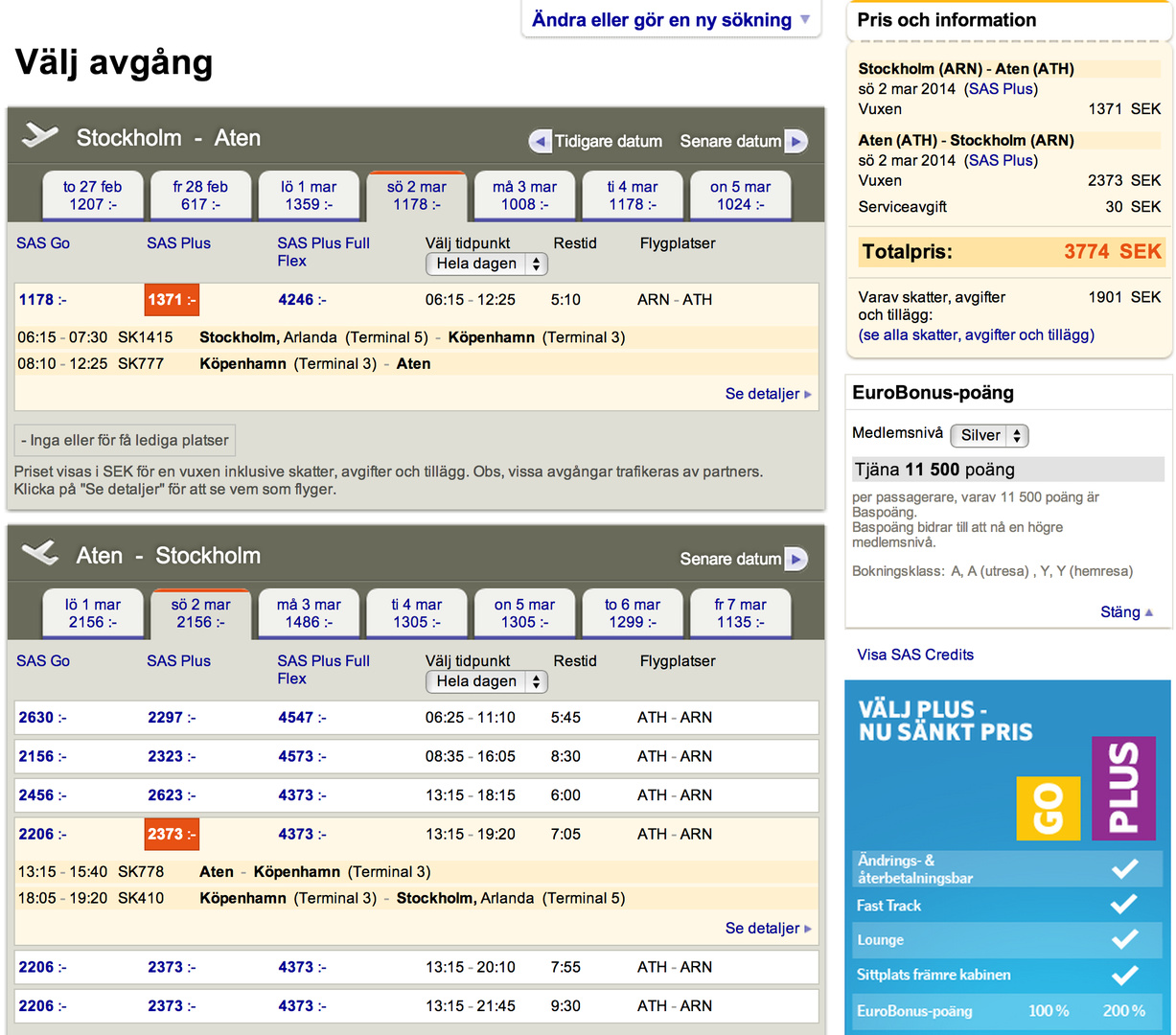Screen dimensions: 1176x1035
Task: Click the Fast Track checkmark icon
Action: point(1123,905)
